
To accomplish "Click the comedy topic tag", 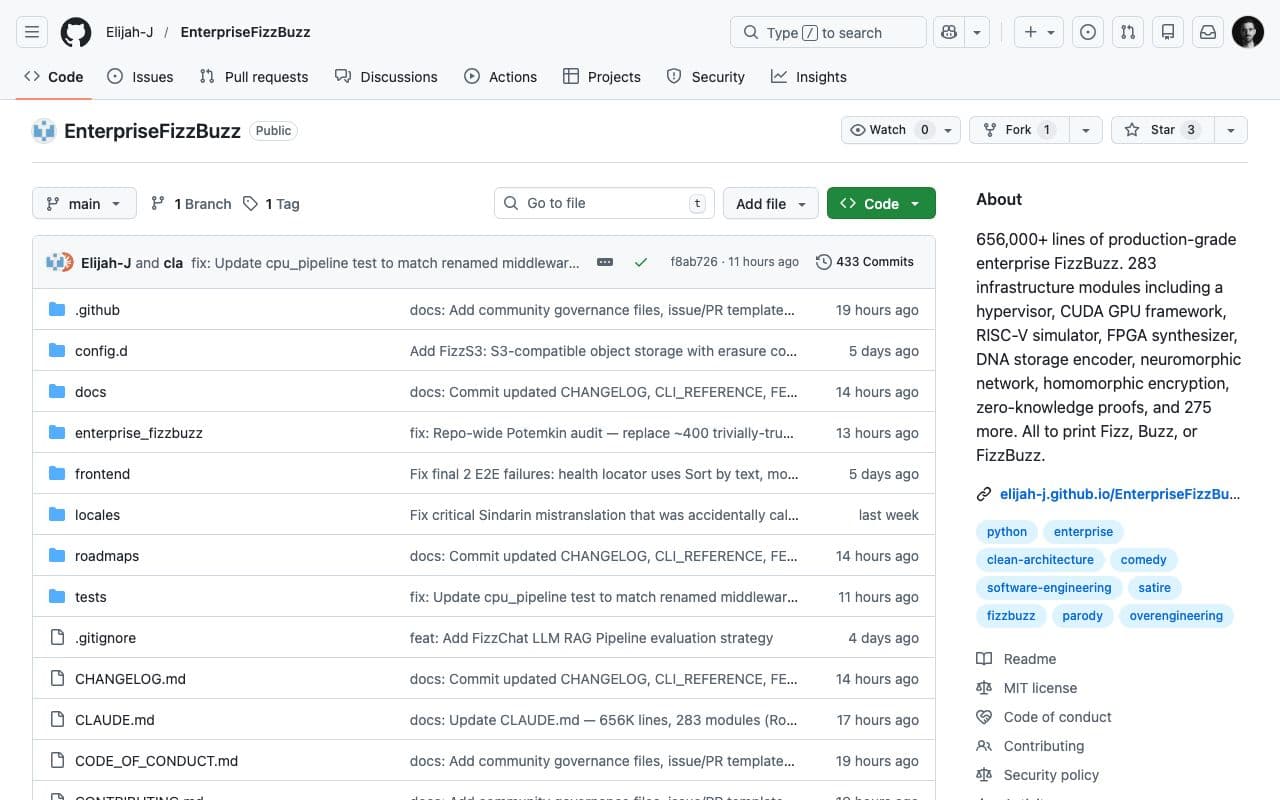I will [x=1143, y=559].
